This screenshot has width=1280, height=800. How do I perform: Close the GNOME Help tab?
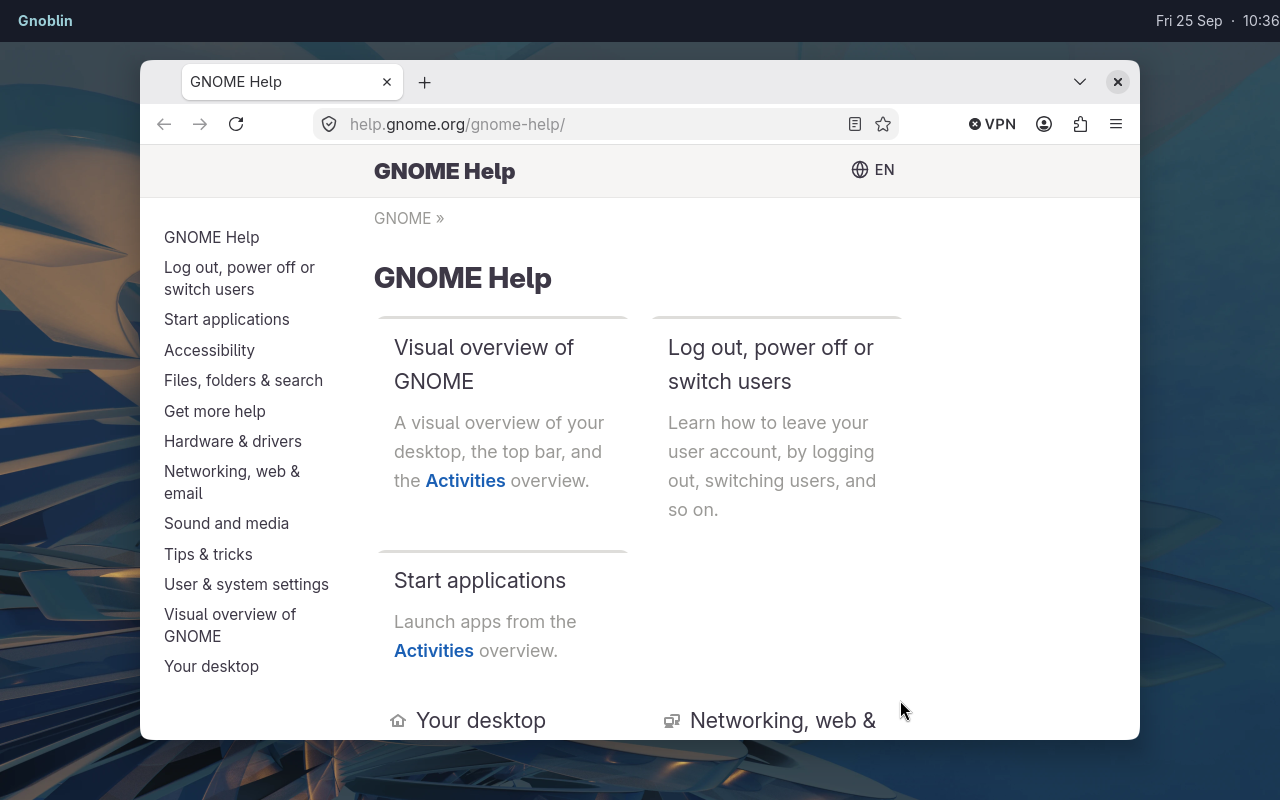click(x=387, y=82)
